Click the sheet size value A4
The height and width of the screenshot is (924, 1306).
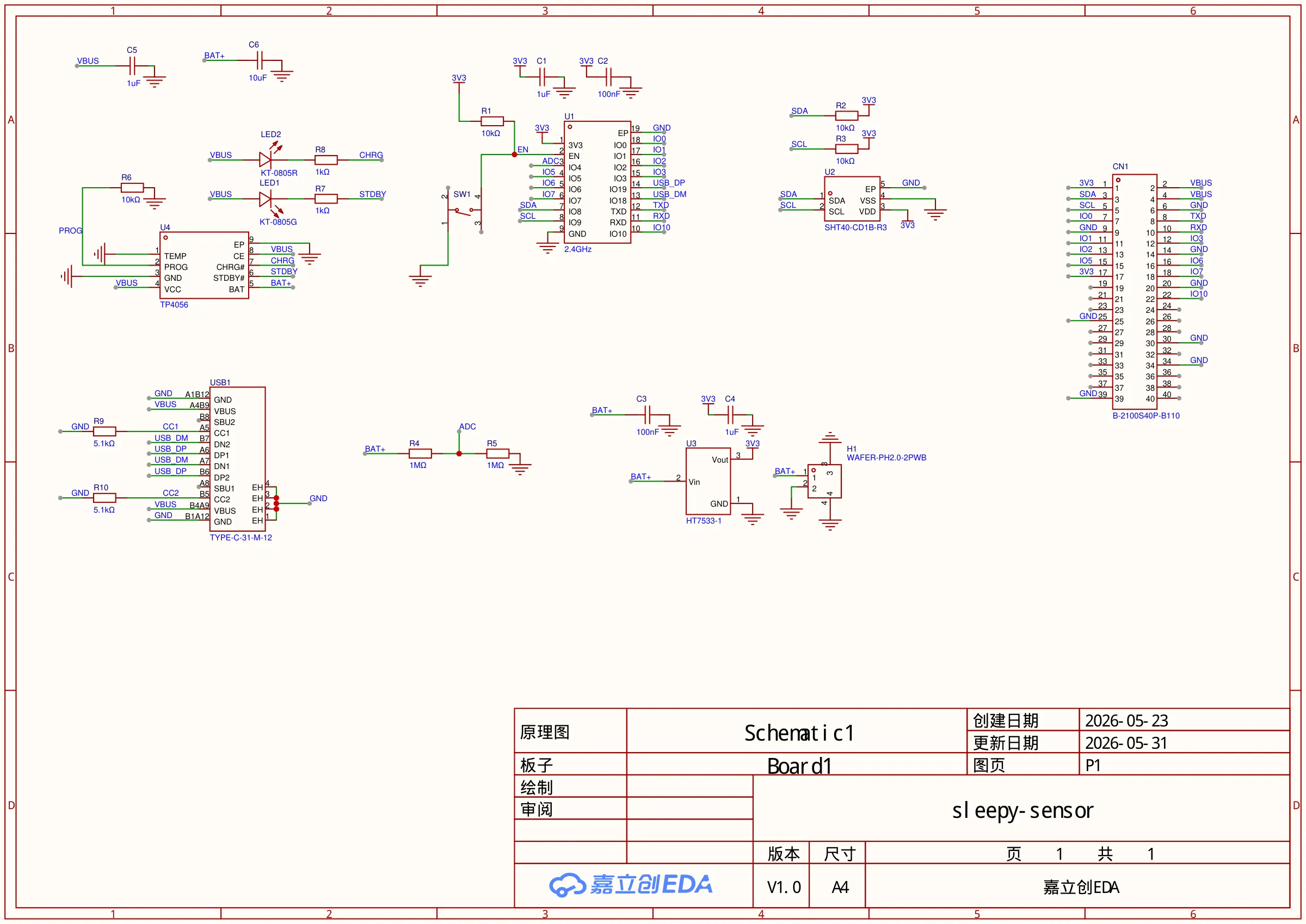tap(840, 888)
